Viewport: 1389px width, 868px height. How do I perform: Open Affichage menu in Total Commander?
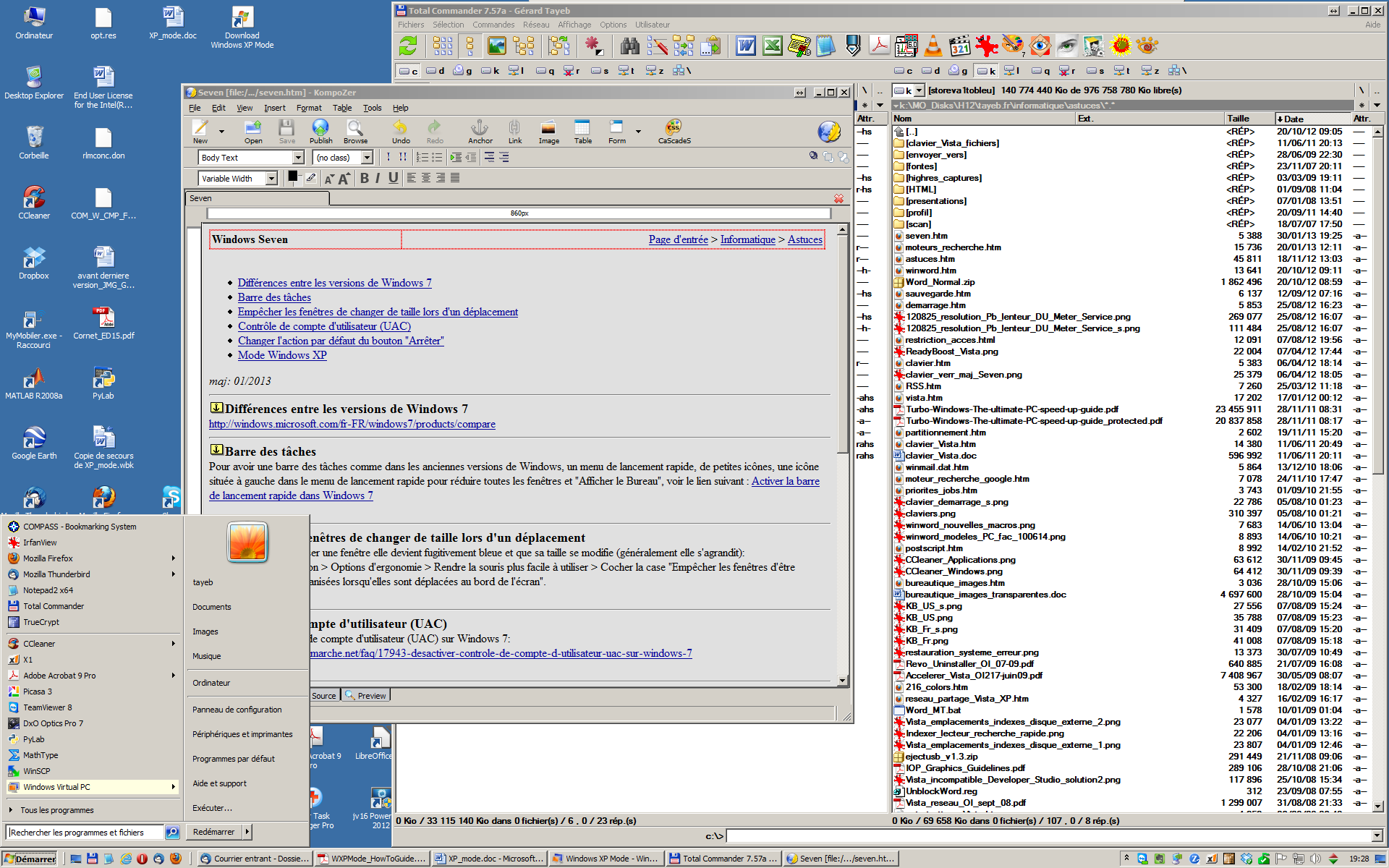click(x=574, y=25)
